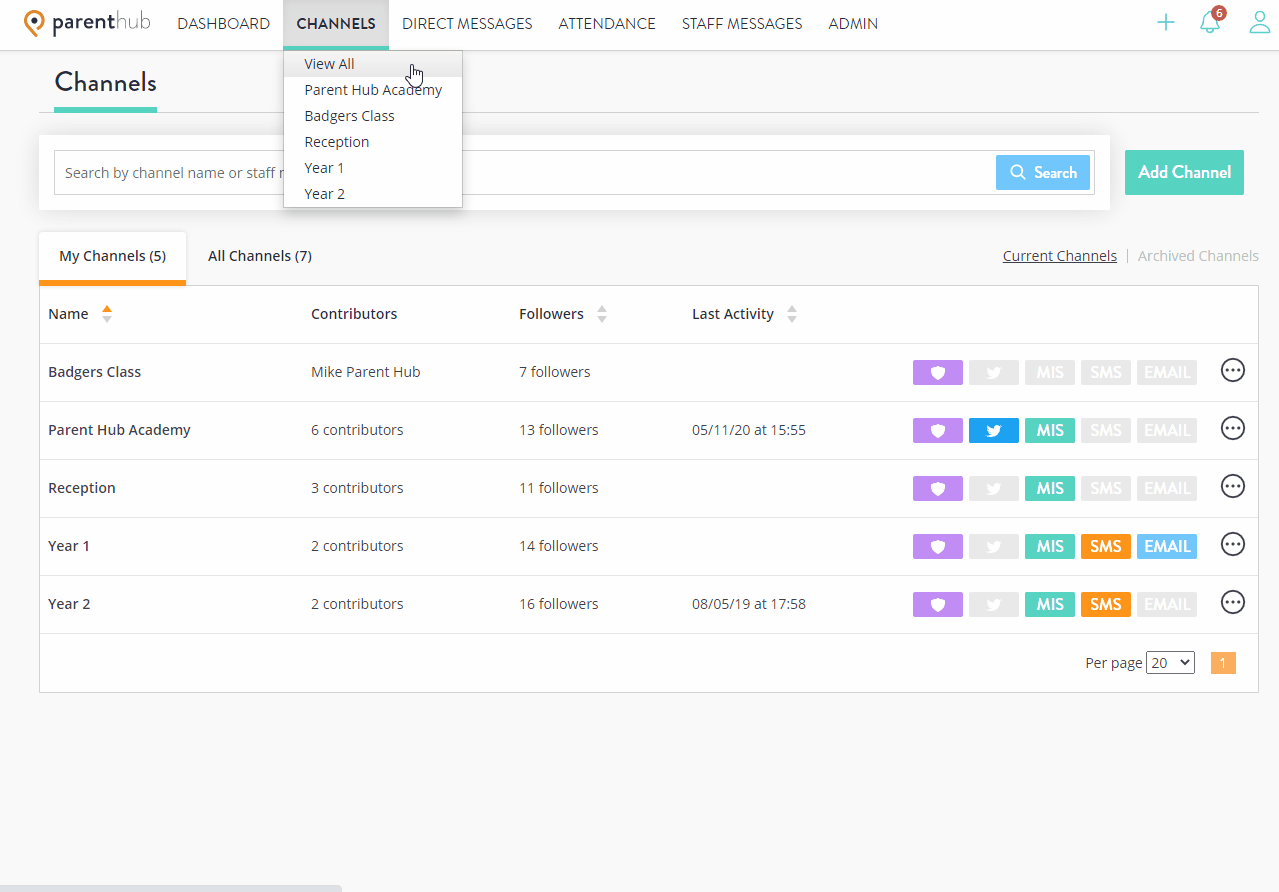Open Direct Messages navigation item
Image resolution: width=1279 pixels, height=892 pixels.
[467, 24]
